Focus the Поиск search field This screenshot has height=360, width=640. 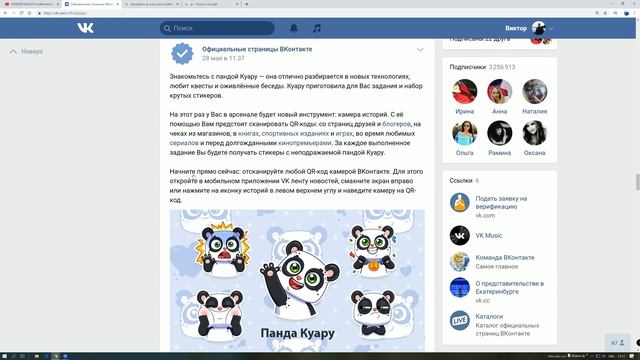click(217, 28)
